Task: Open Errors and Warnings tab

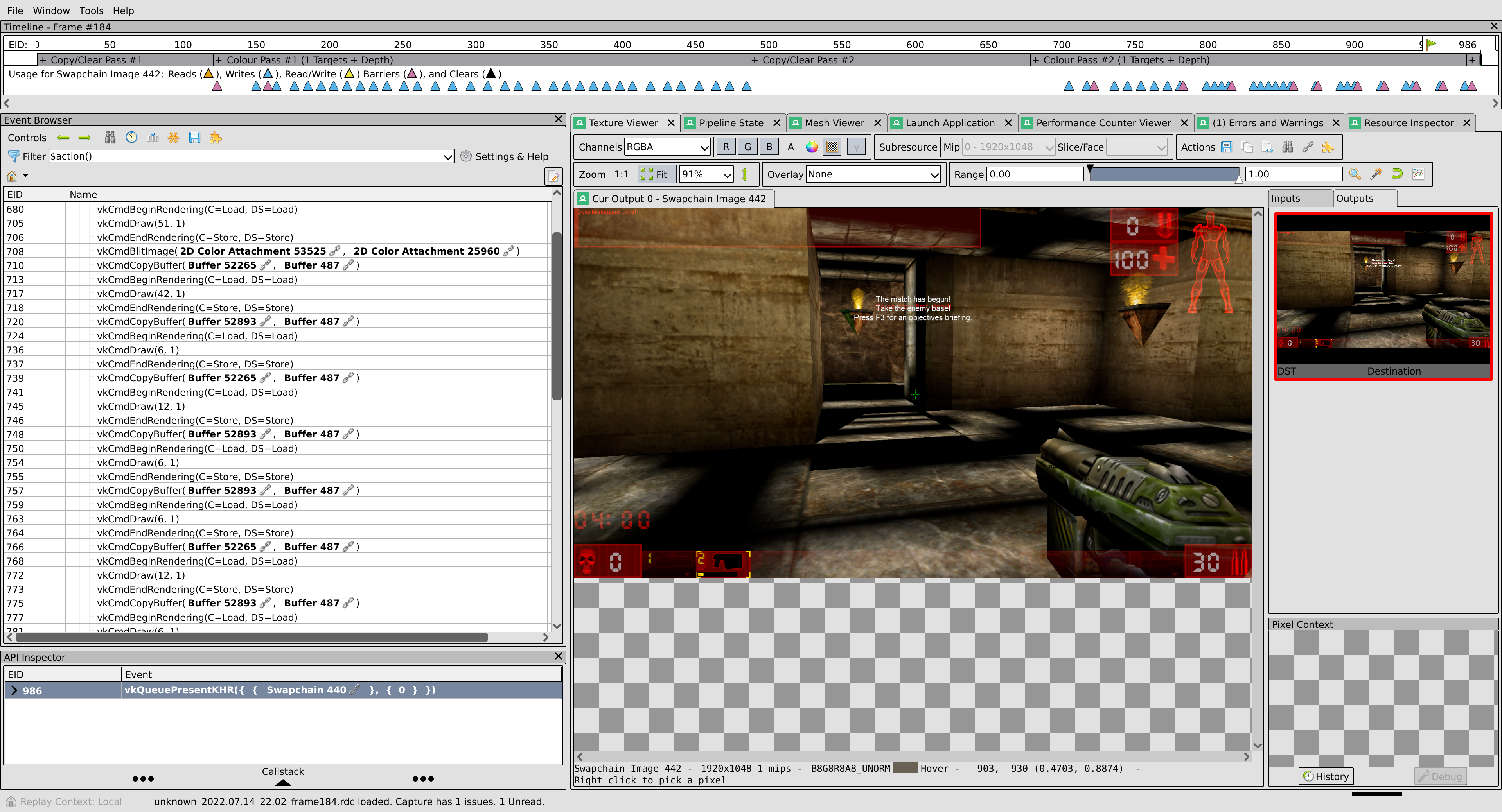Action: point(1268,122)
